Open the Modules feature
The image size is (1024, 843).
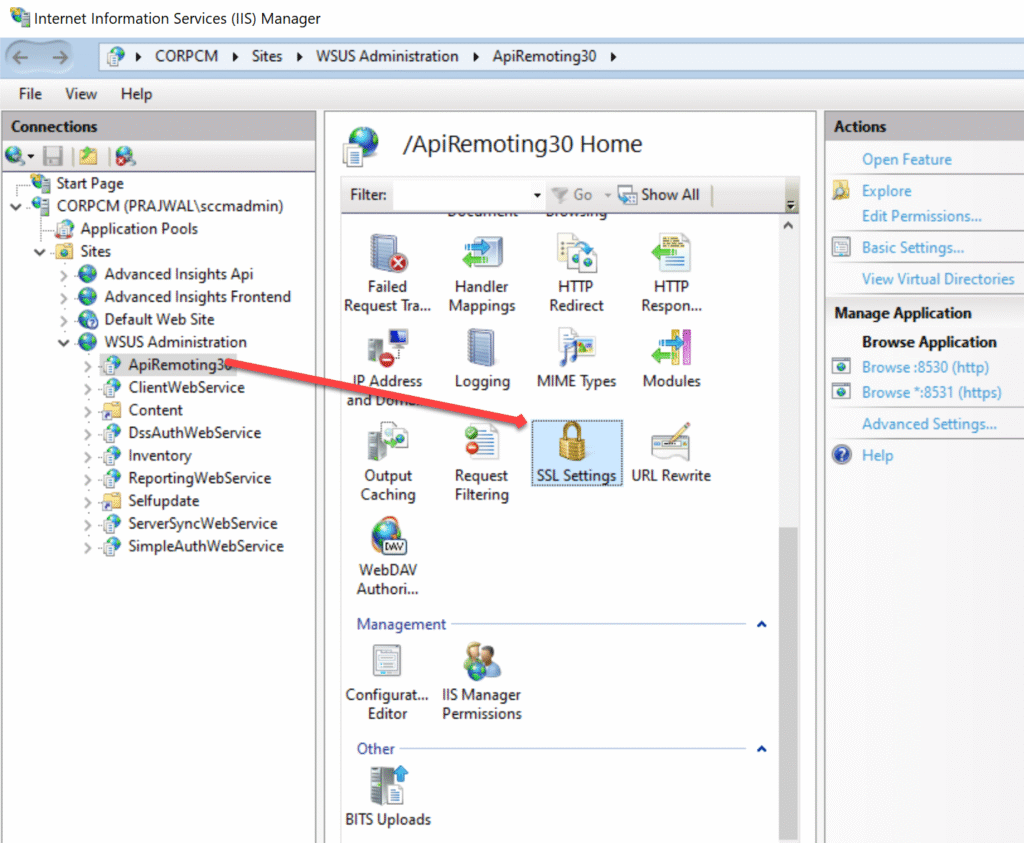[x=671, y=359]
